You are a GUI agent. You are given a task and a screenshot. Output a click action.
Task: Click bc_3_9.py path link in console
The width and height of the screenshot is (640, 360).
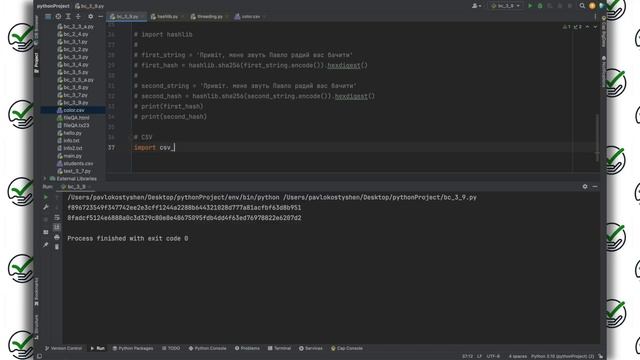point(380,197)
